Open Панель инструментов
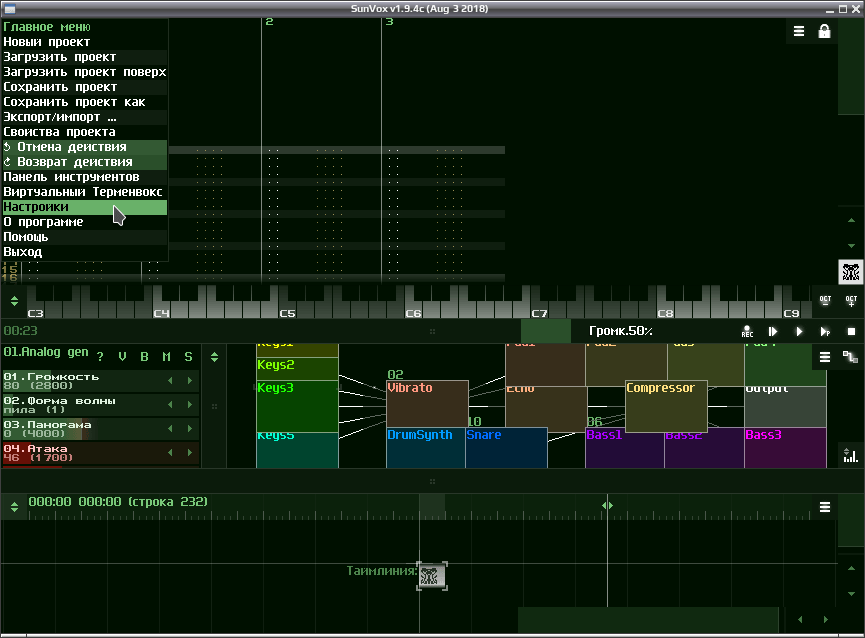The height and width of the screenshot is (638, 865). pyautogui.click(x=84, y=177)
